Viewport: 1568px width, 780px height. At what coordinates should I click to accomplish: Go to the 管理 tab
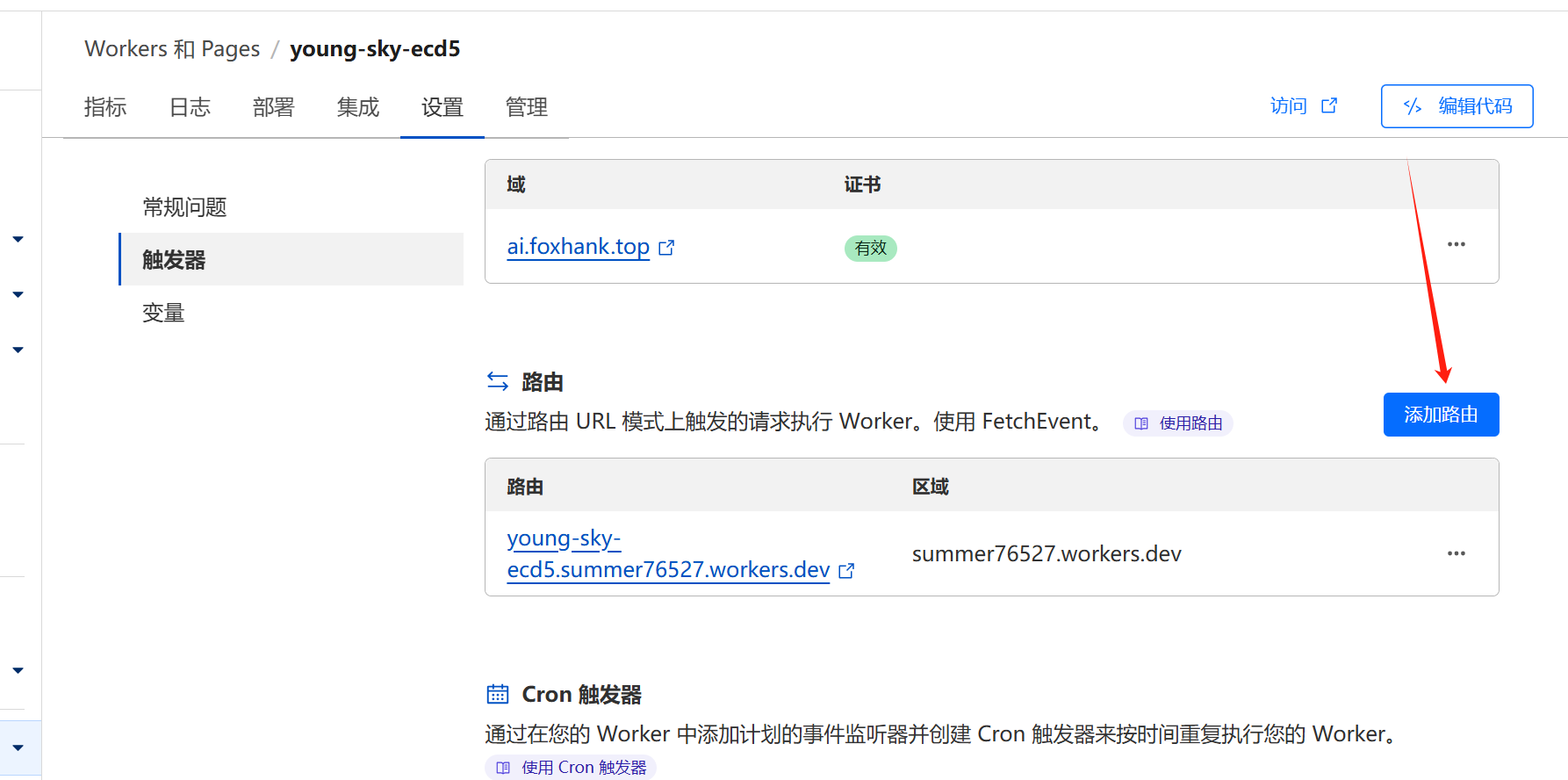[x=527, y=107]
